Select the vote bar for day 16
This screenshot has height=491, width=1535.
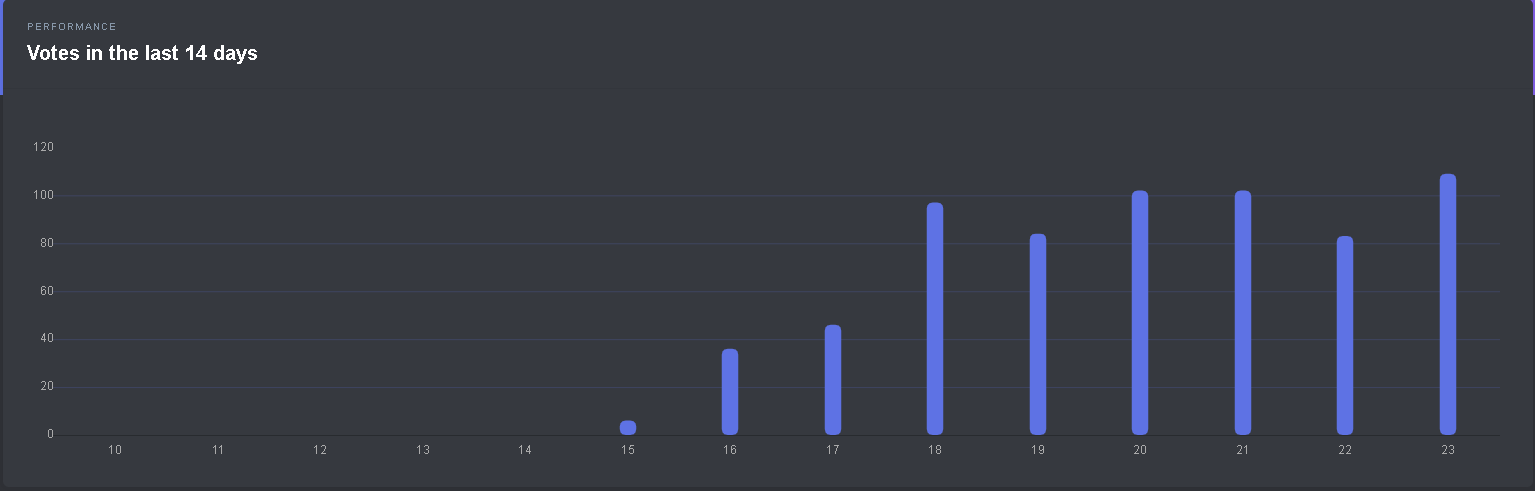point(730,392)
